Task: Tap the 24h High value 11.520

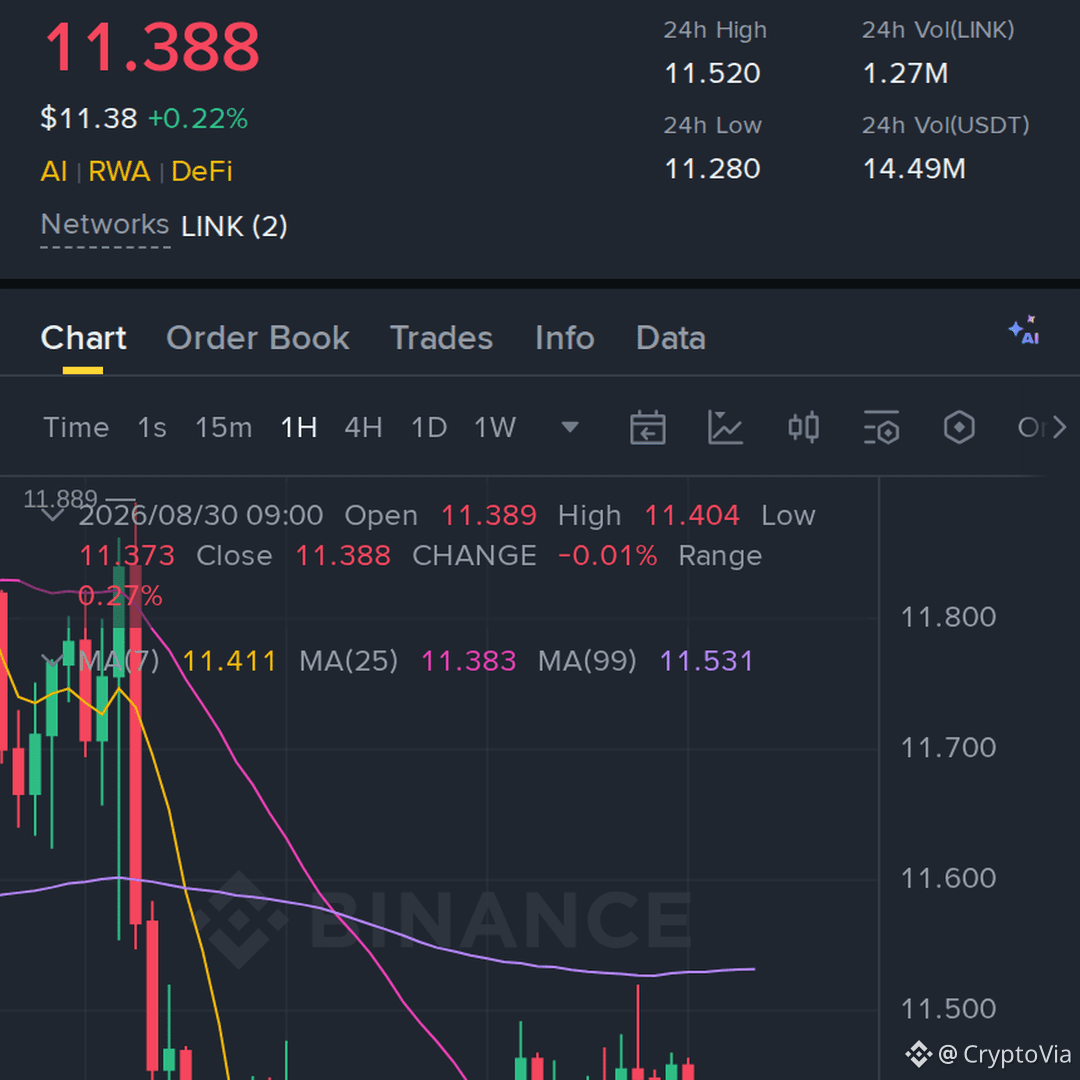Action: pyautogui.click(x=712, y=74)
